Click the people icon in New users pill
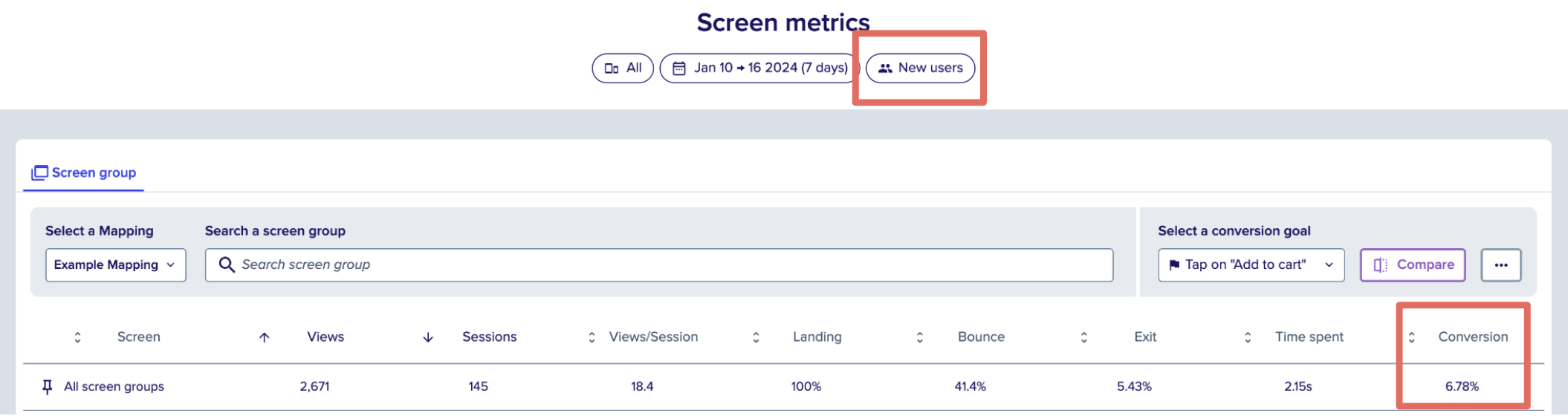The image size is (1568, 416). coord(885,68)
